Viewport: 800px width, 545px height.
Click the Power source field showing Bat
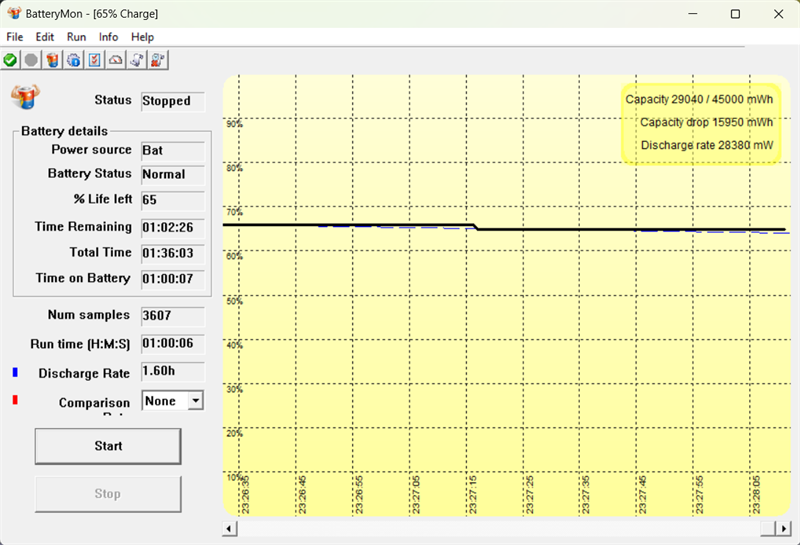click(x=173, y=151)
